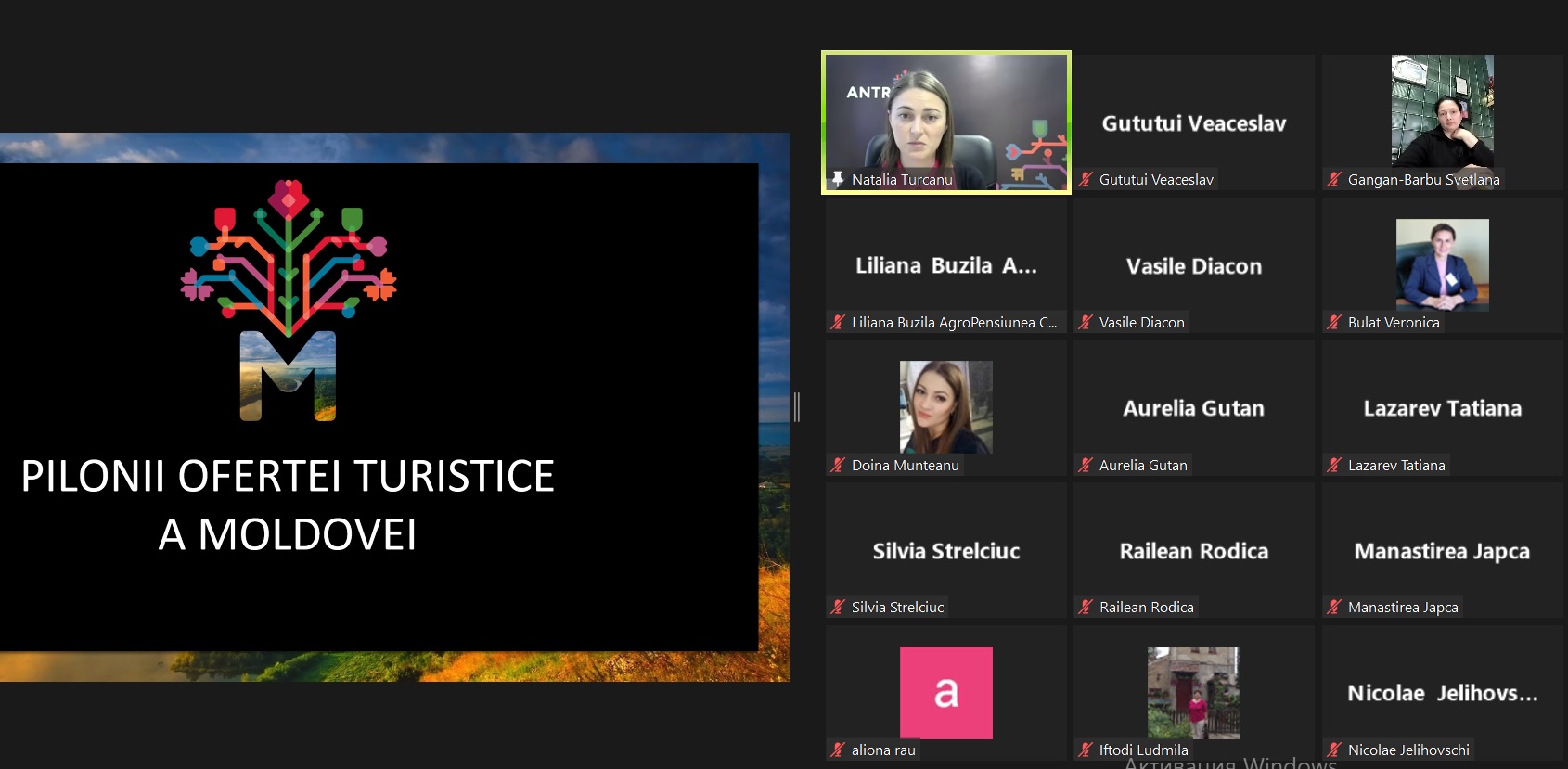Click muted mic icon for Iftodi Ludmila
The image size is (1568, 769).
(x=1086, y=750)
